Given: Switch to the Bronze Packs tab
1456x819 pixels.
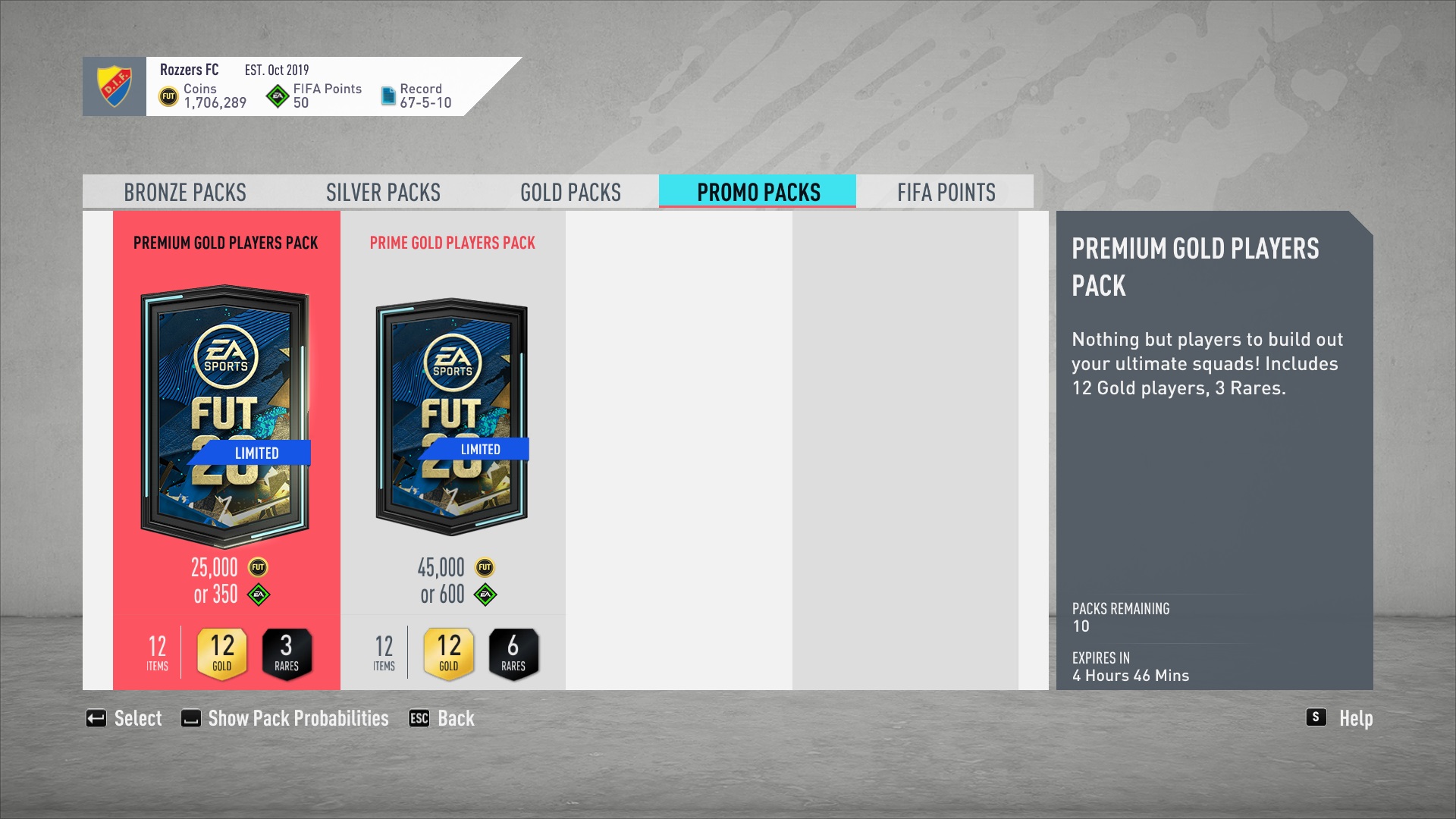Looking at the screenshot, I should click(185, 192).
